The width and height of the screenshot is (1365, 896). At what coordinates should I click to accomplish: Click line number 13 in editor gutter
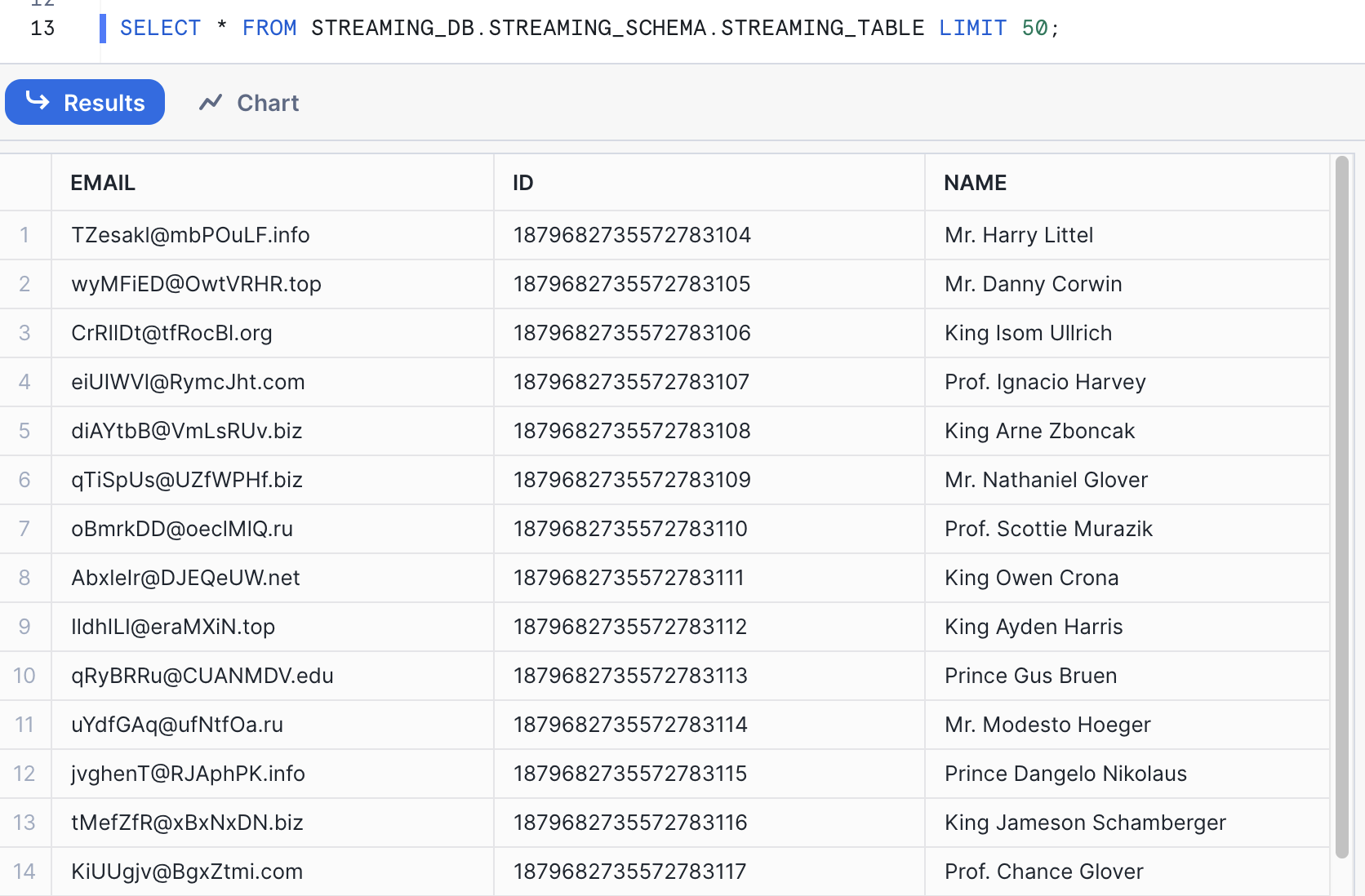(42, 29)
